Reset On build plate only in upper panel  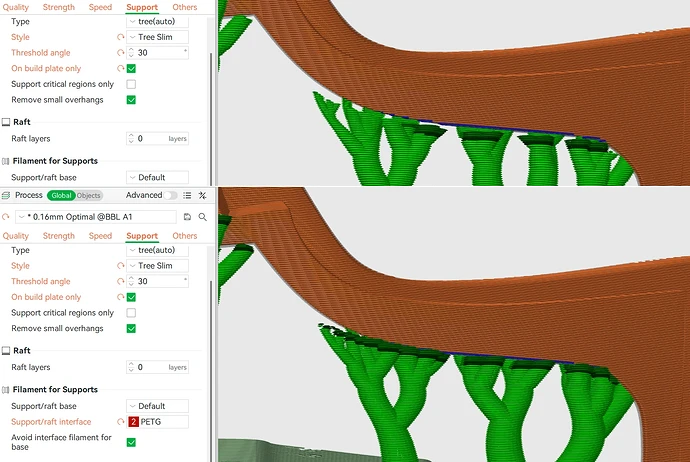pos(121,68)
